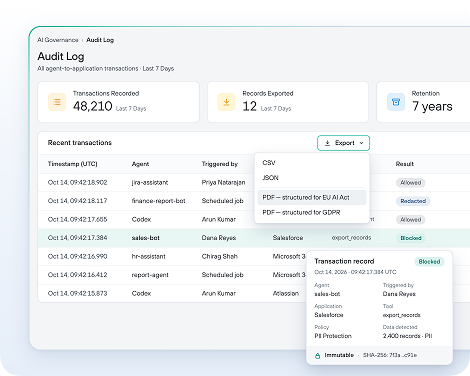The height and width of the screenshot is (376, 470).
Task: Click Transaction record card title
Action: point(344,261)
